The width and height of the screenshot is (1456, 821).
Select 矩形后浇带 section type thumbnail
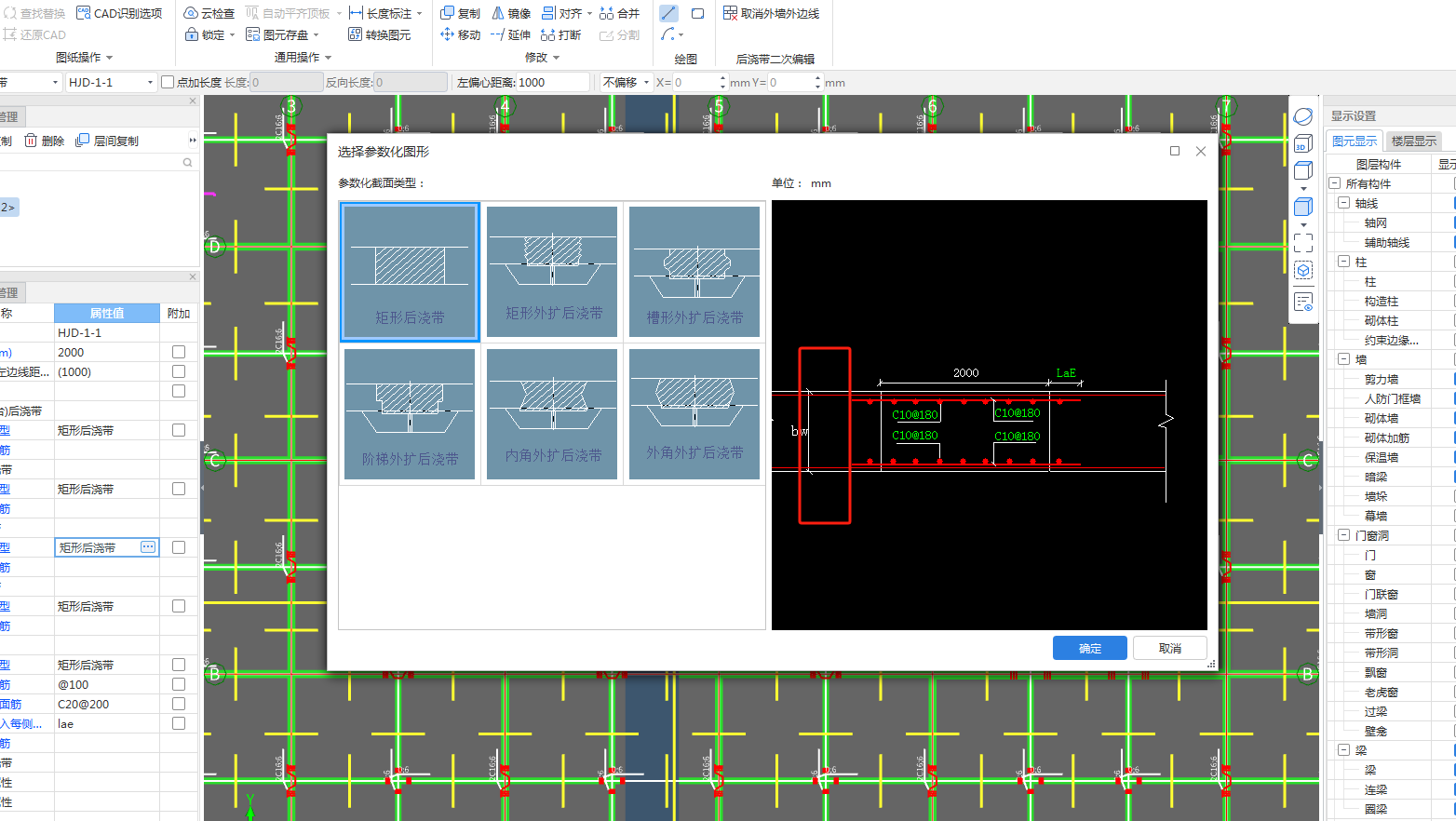410,272
